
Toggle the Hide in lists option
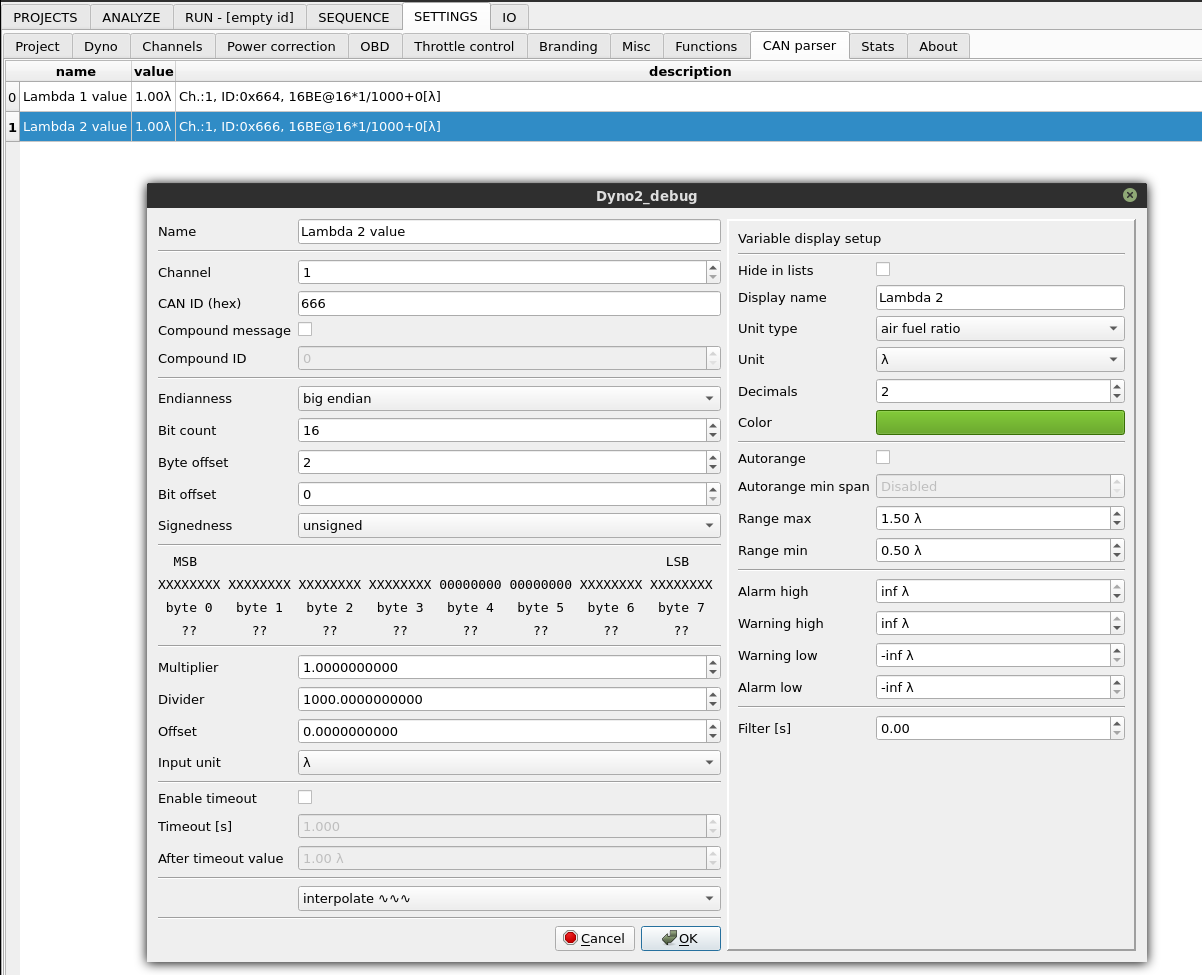883,269
